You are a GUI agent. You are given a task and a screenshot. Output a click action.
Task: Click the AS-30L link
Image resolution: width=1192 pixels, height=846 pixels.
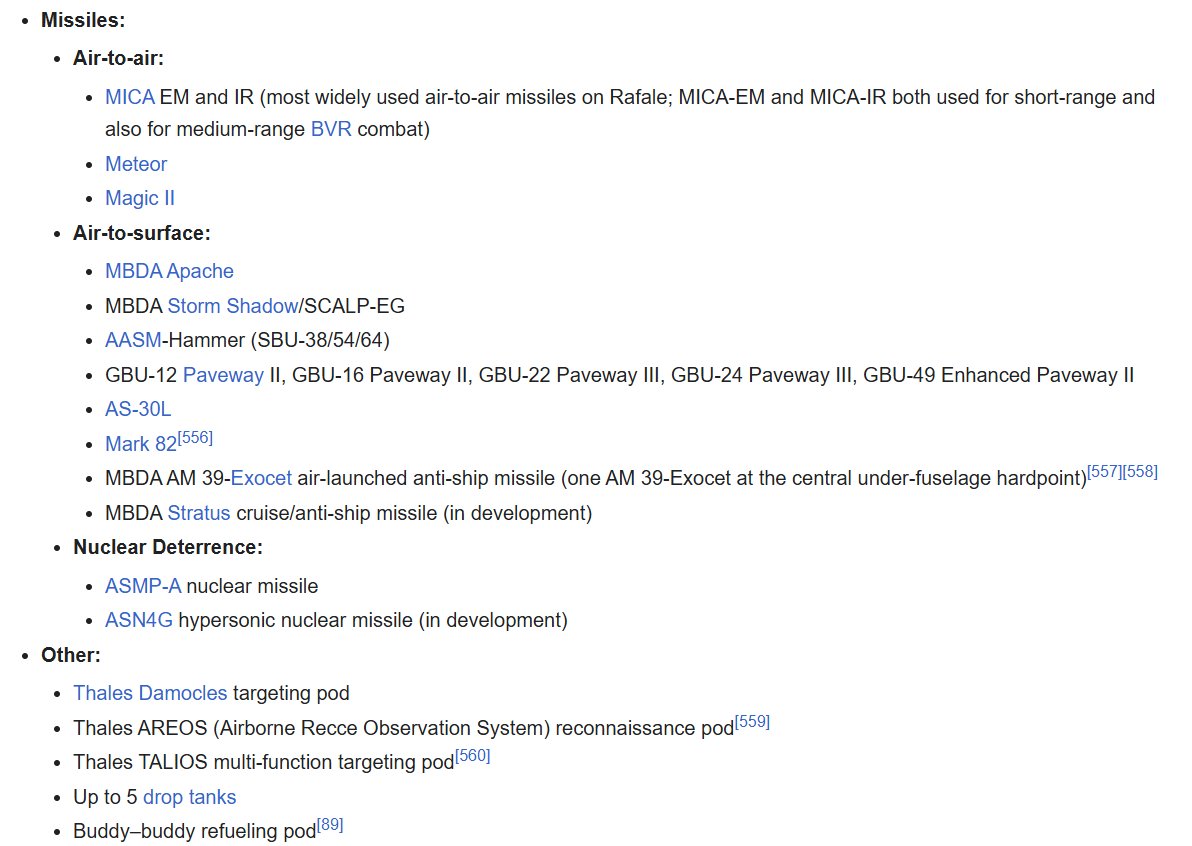click(138, 410)
